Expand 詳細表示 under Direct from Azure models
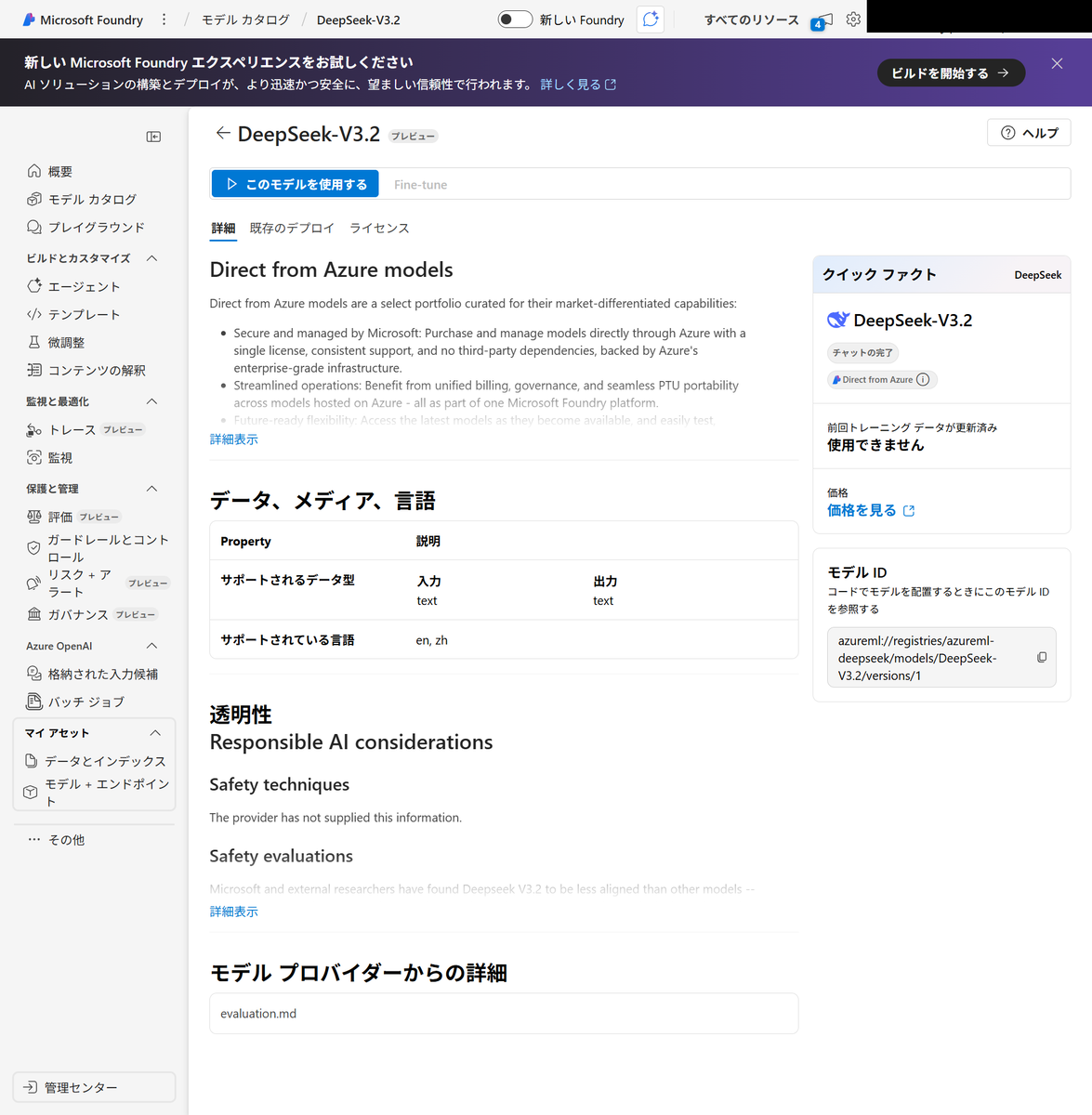The height and width of the screenshot is (1115, 1092). 234,439
